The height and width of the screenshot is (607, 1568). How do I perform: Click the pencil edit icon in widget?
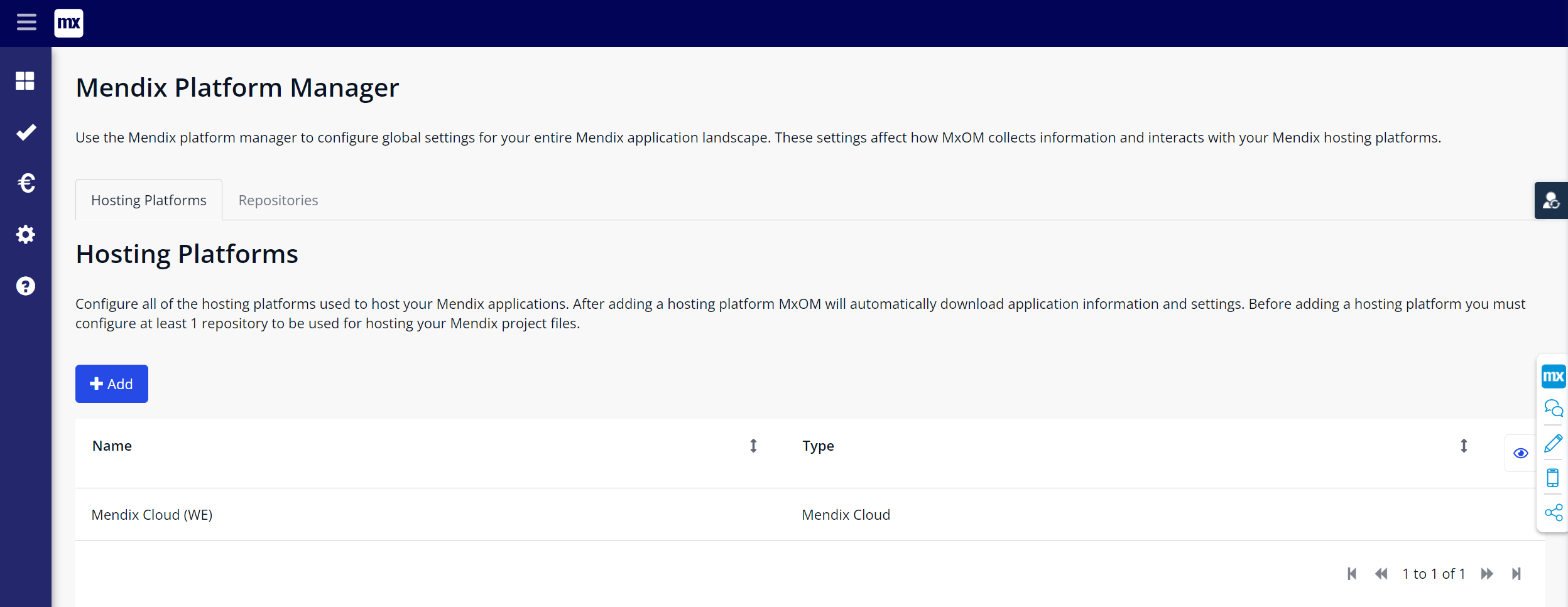click(x=1553, y=443)
